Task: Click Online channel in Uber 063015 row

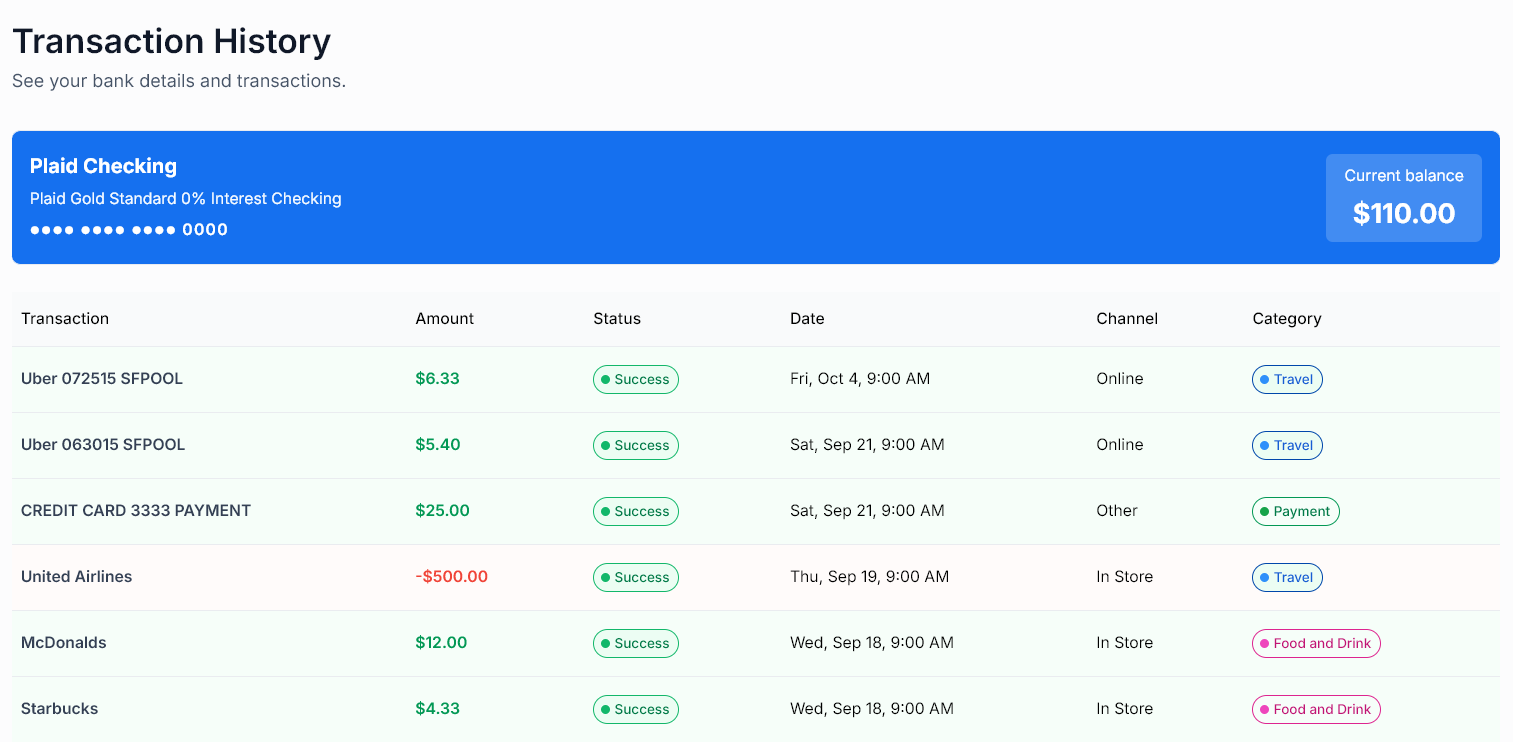Action: click(x=1119, y=445)
